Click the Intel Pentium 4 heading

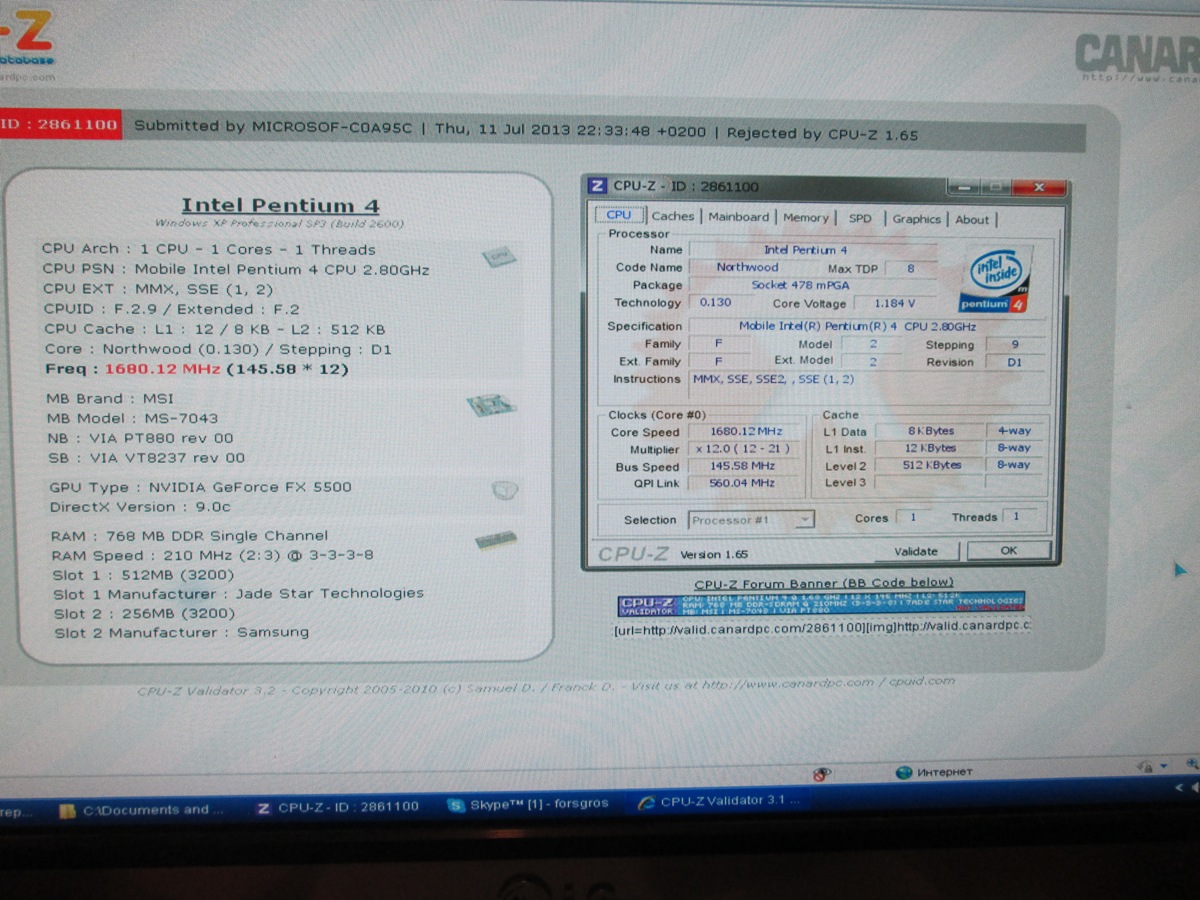click(281, 206)
